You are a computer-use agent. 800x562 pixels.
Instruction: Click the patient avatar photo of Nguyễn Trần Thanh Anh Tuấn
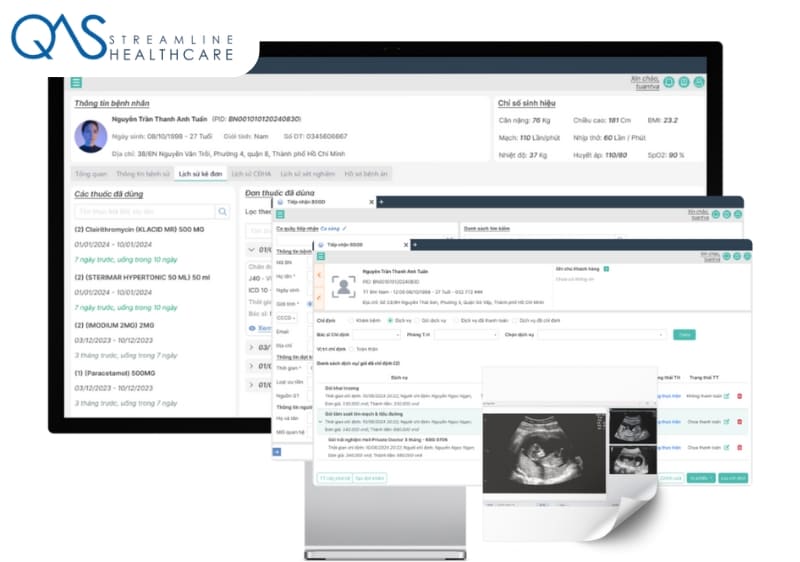(x=91, y=136)
